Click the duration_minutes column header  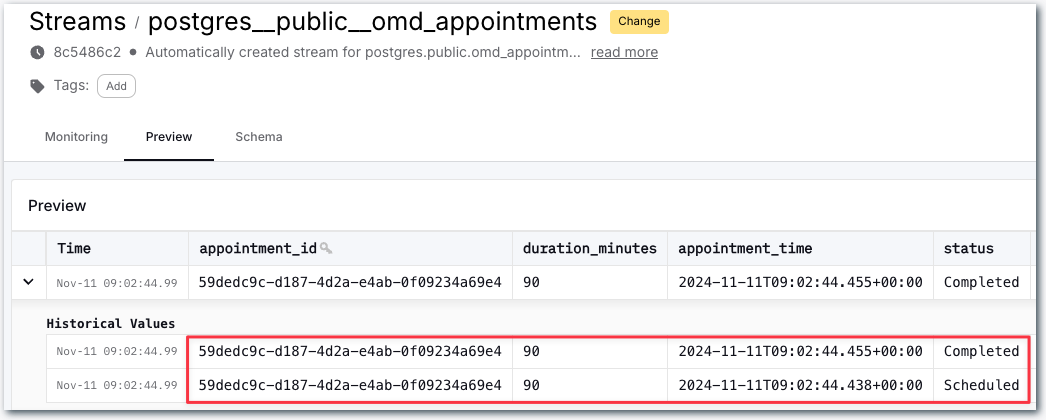(x=590, y=248)
